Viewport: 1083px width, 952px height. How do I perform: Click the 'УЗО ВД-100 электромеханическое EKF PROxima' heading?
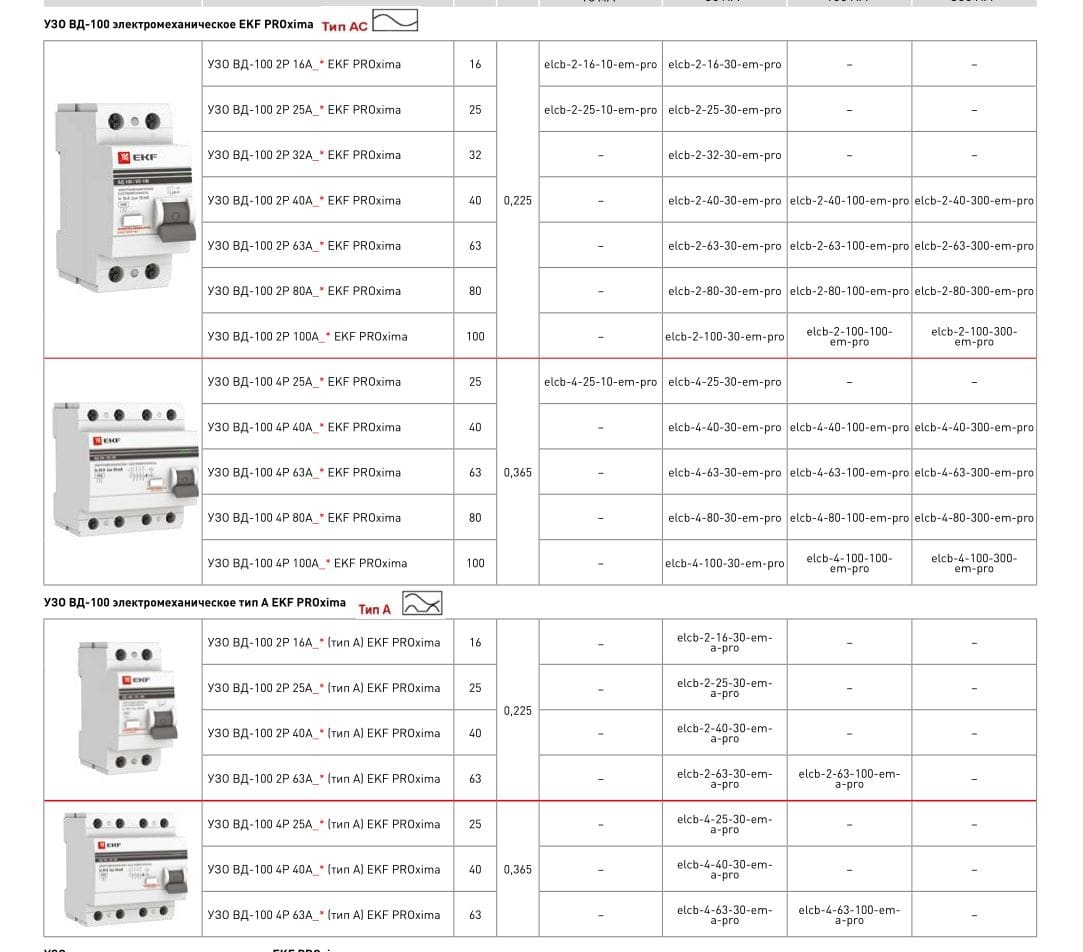click(x=178, y=24)
